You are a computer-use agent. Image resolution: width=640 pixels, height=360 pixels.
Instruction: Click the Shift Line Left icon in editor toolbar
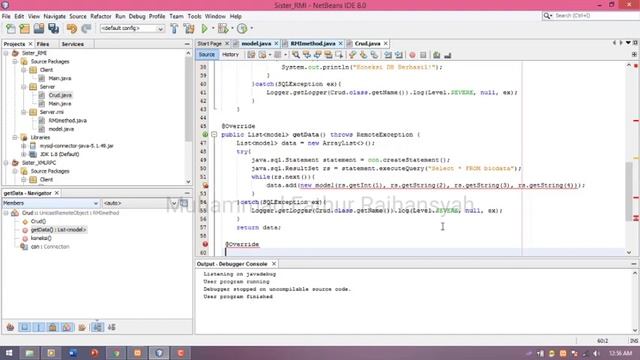(388, 55)
